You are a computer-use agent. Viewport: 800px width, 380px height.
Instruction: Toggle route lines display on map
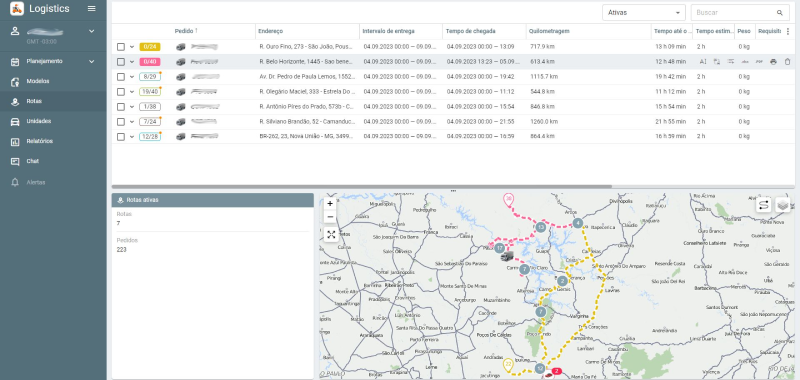763,205
